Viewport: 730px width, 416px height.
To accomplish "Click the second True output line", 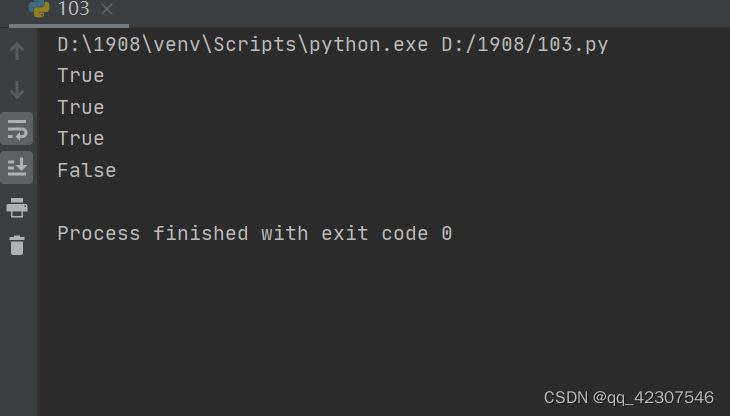I will tap(81, 107).
